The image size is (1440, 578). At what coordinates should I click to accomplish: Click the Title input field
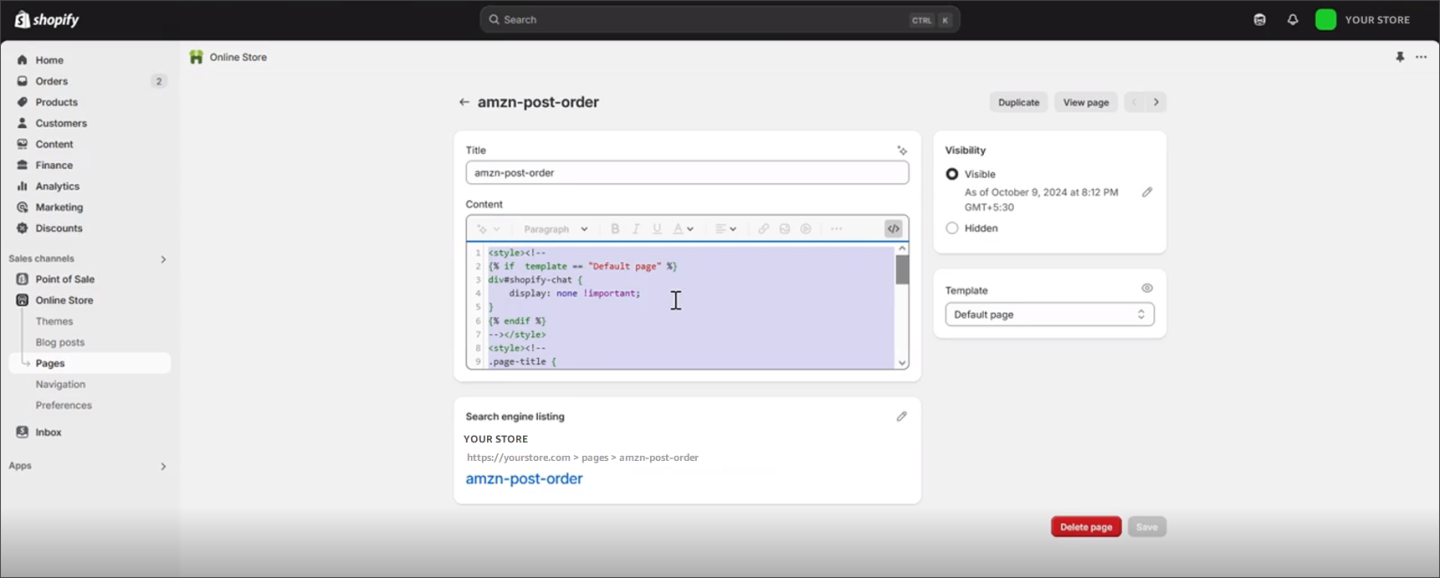(687, 172)
